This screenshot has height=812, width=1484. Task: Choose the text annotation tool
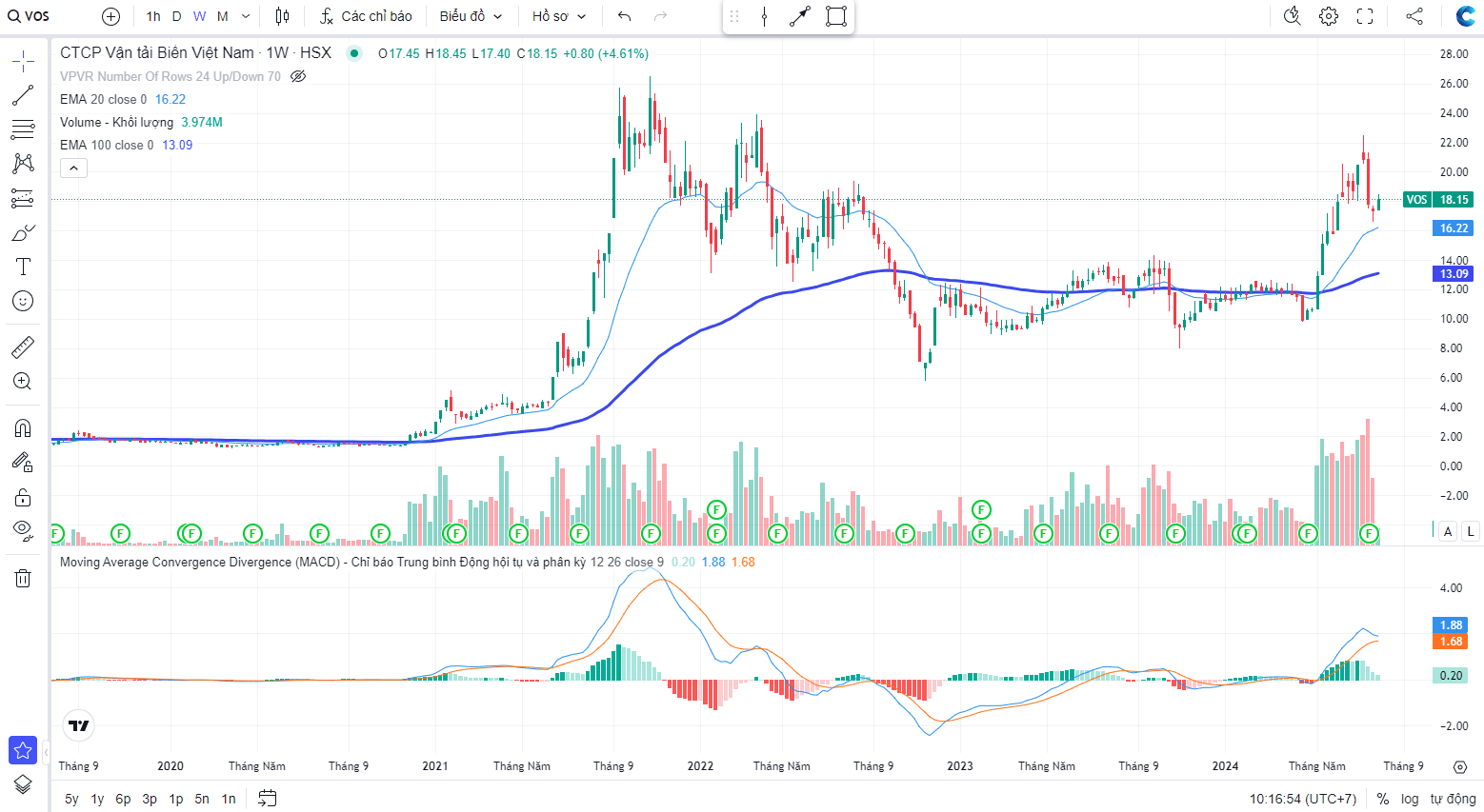click(23, 267)
